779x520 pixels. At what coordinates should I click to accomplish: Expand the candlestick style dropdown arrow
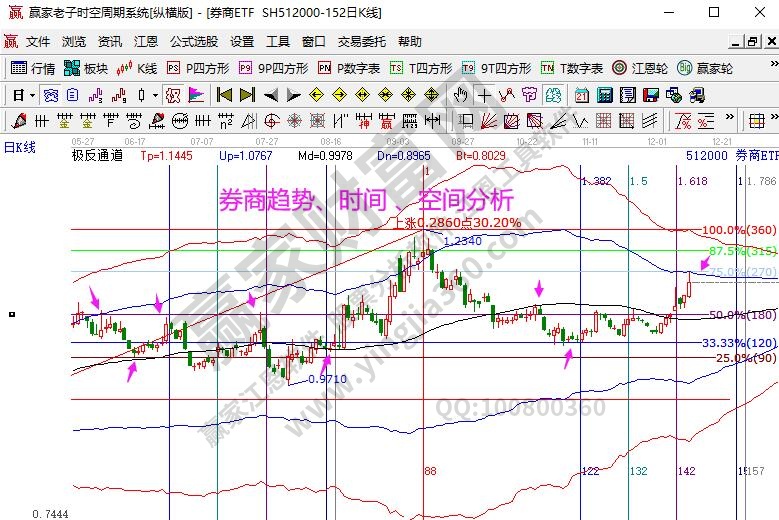click(x=155, y=95)
